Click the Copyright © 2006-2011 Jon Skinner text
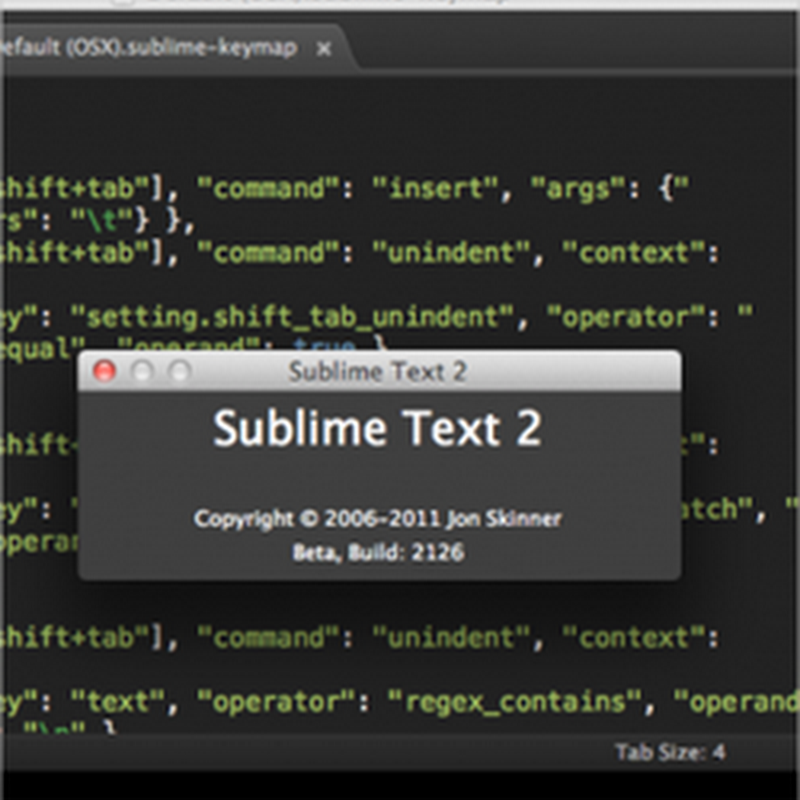Viewport: 800px width, 800px height. 378,519
